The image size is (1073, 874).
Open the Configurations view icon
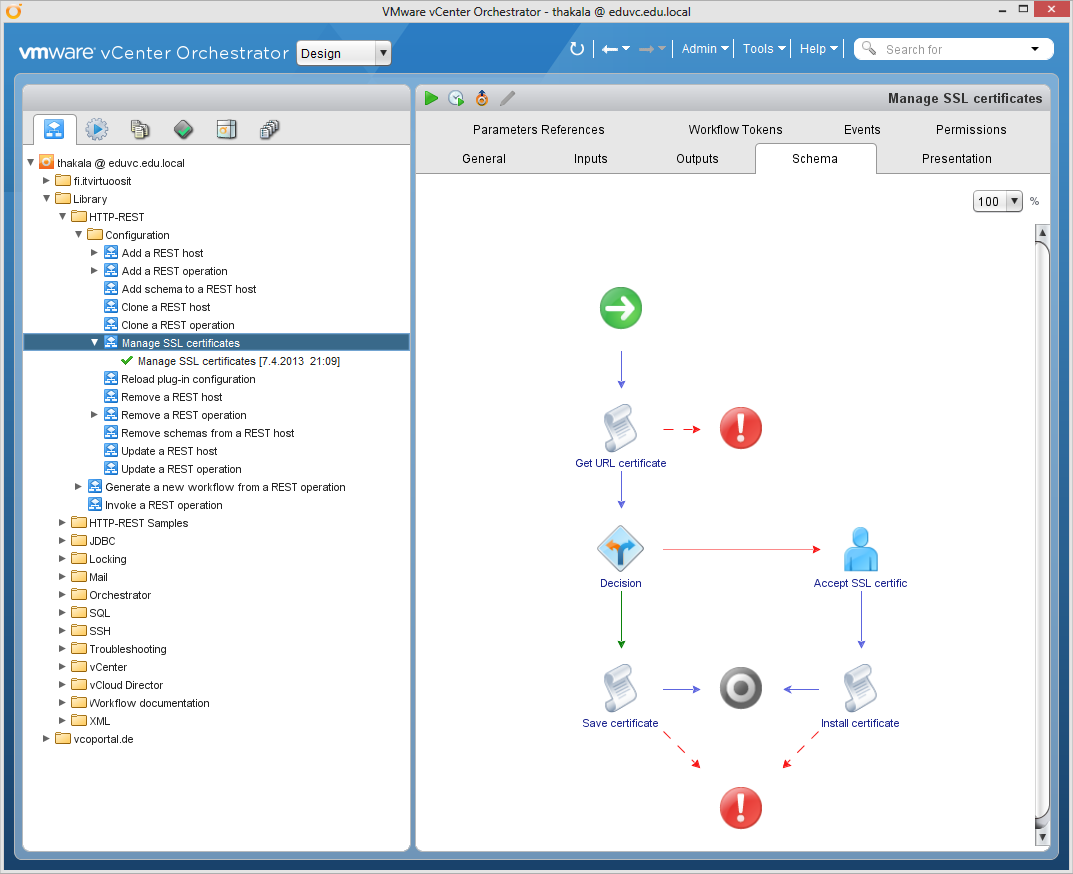click(x=183, y=129)
